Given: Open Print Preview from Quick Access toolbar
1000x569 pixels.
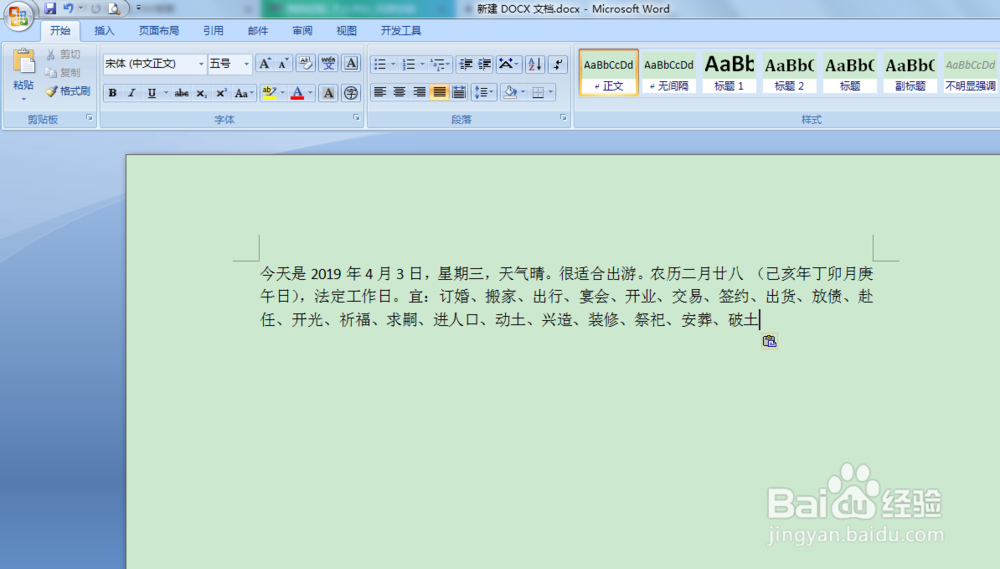Looking at the screenshot, I should 114,8.
